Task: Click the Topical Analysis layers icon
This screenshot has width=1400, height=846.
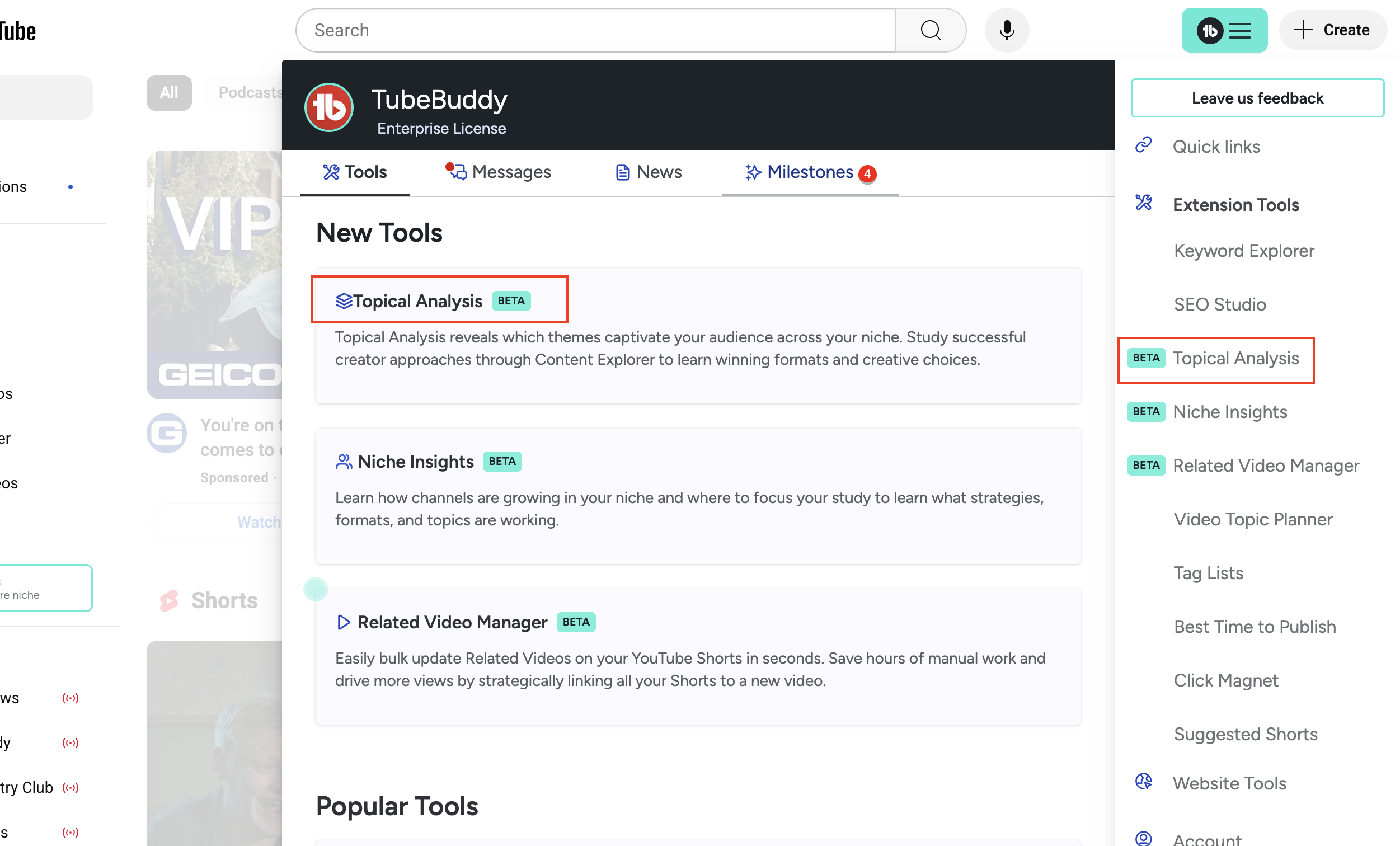Action: pyautogui.click(x=344, y=300)
